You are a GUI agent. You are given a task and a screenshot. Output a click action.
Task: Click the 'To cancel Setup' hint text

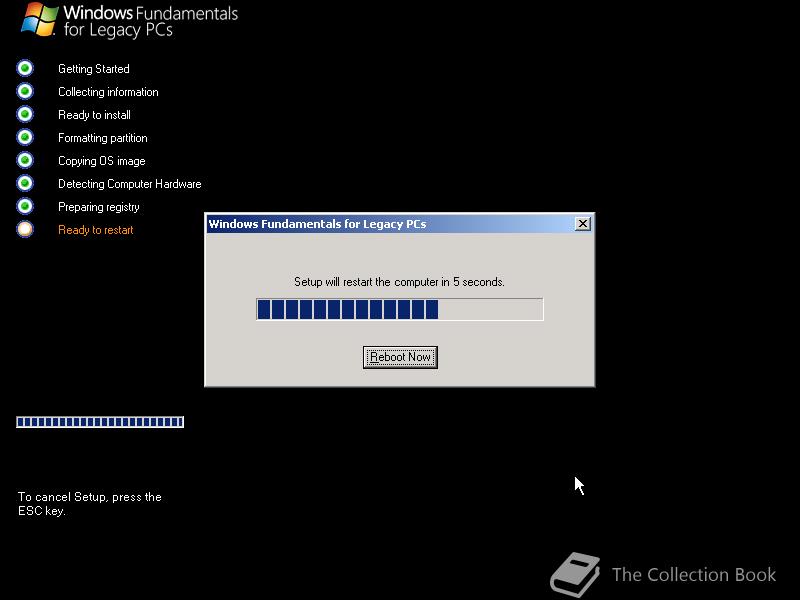coord(90,504)
